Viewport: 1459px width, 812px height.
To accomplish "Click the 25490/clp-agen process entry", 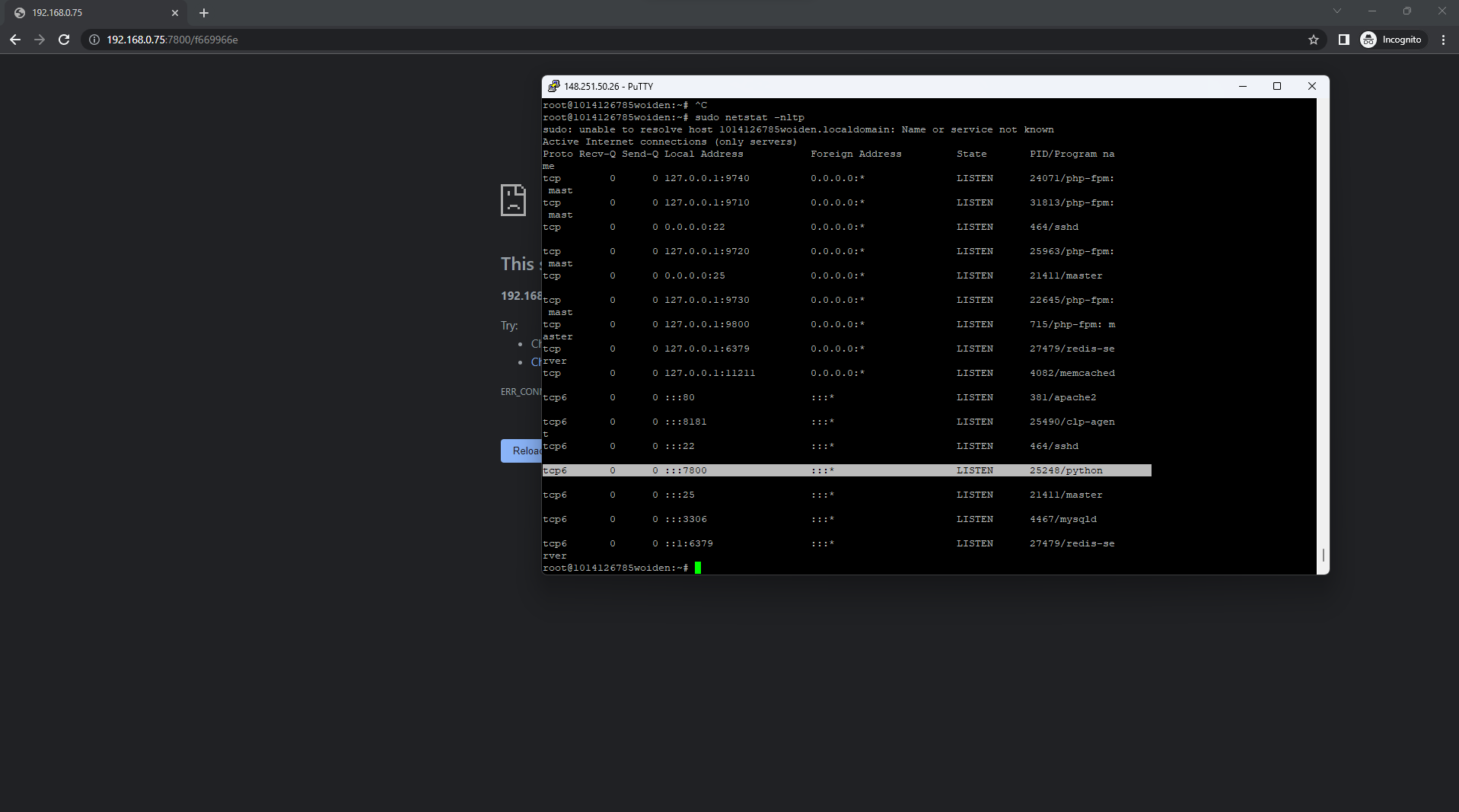I will 1072,422.
